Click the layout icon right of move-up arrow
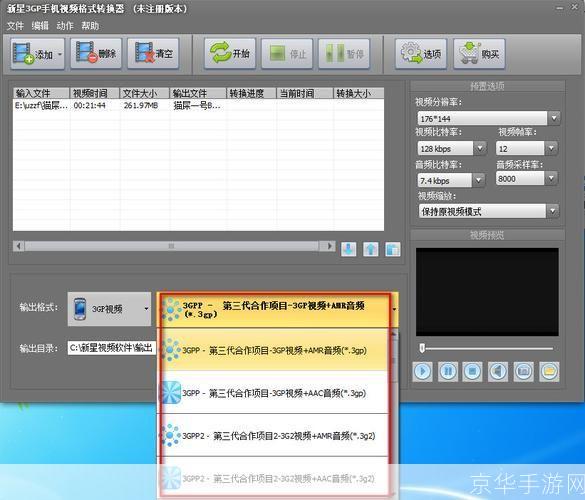 tap(392, 249)
